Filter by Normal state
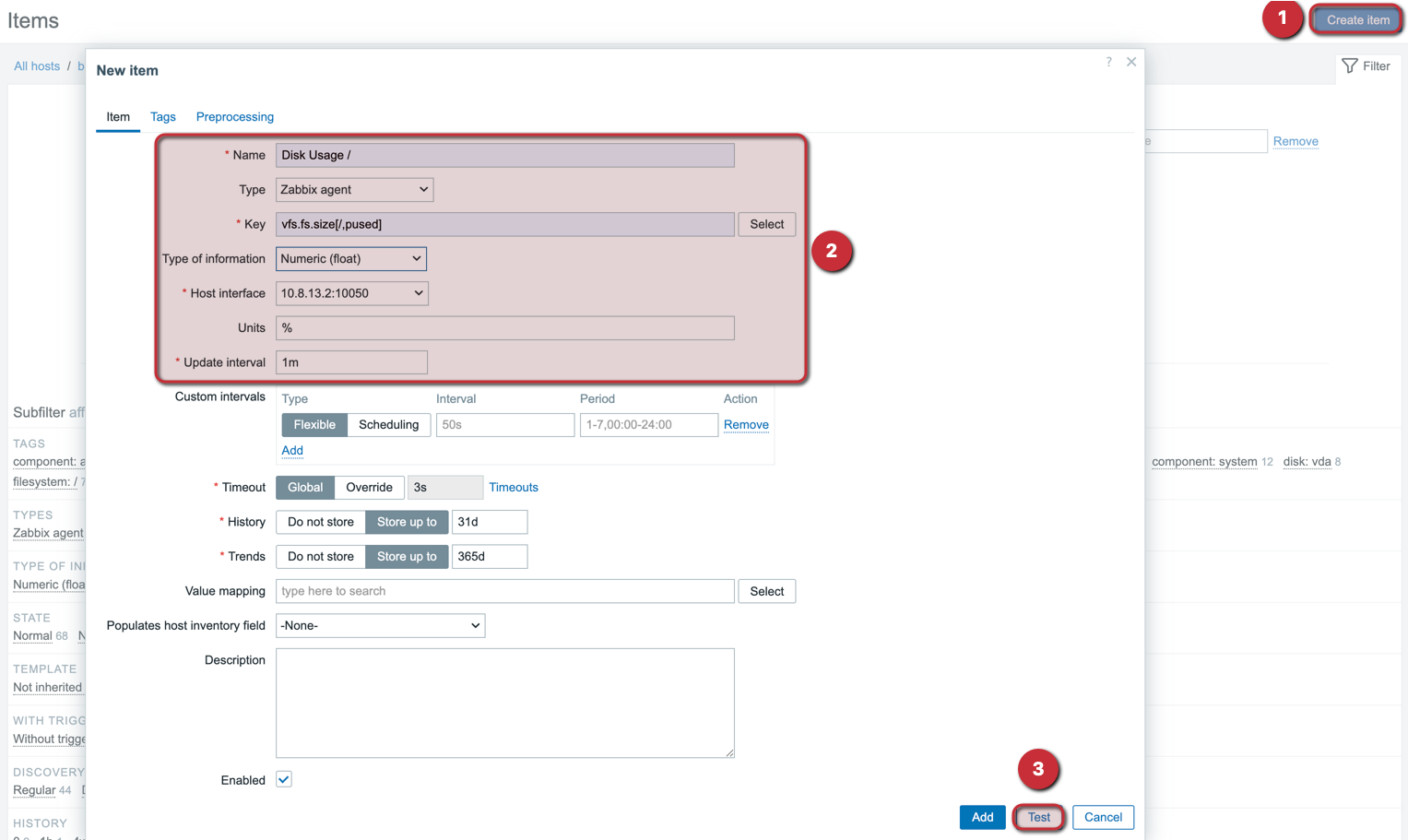This screenshot has width=1408, height=840. [x=32, y=636]
